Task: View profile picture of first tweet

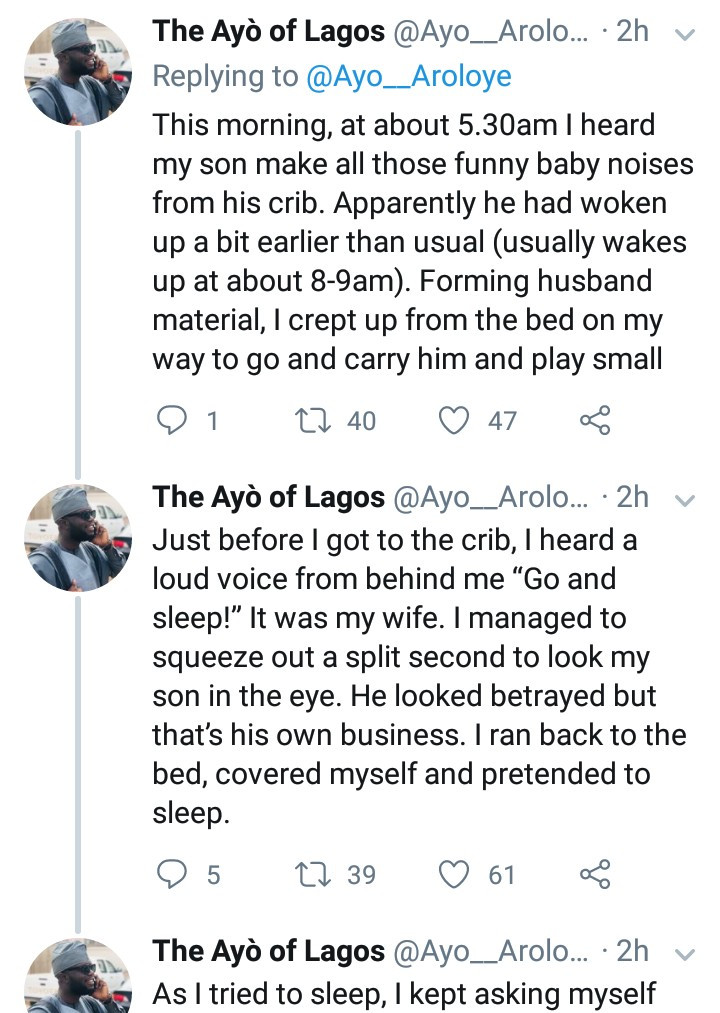Action: pyautogui.click(x=78, y=72)
